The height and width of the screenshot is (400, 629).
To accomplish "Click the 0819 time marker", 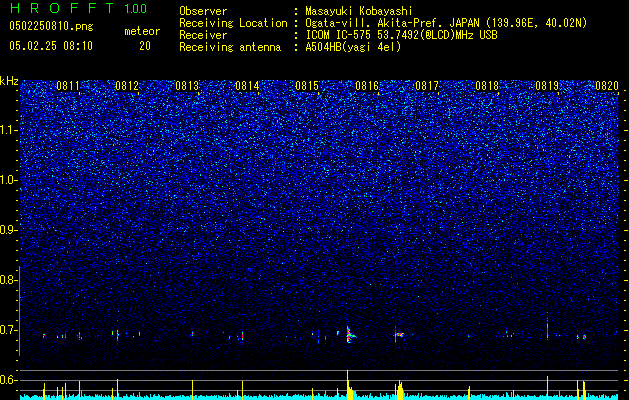I will click(547, 86).
